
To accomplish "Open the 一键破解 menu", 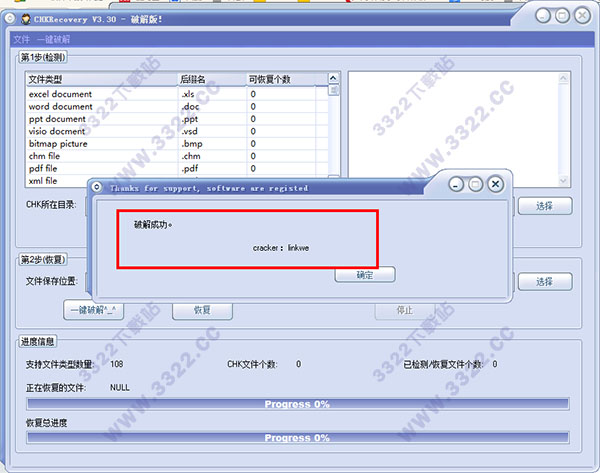I will [54, 39].
